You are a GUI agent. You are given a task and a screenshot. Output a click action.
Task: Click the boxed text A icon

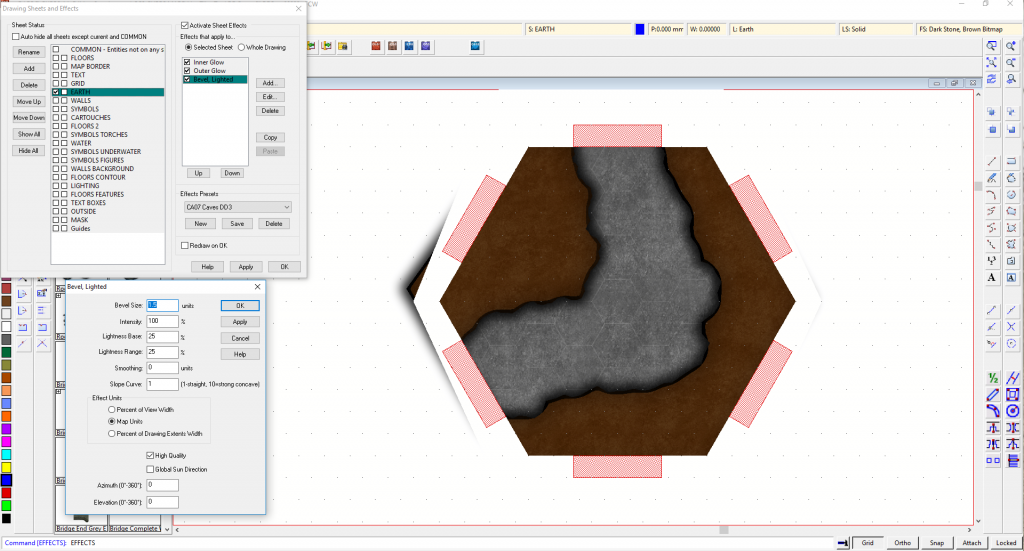click(1012, 277)
